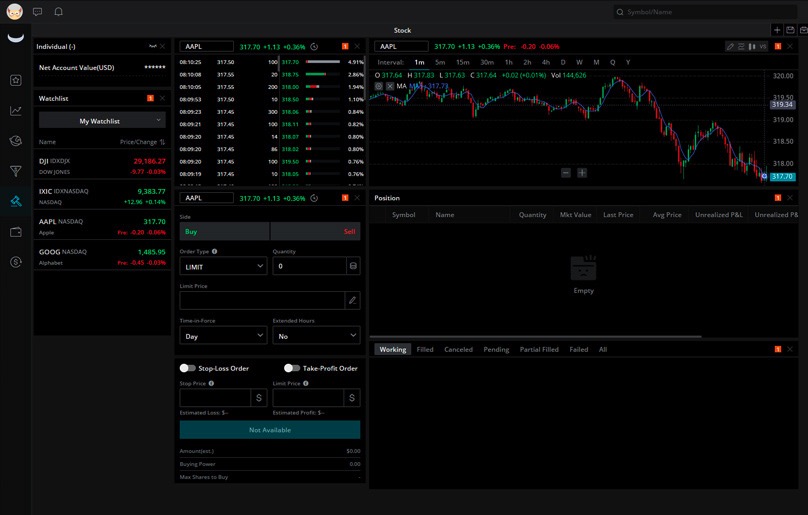Click the time icon in the quotes panel header
808x515 pixels.
314,46
